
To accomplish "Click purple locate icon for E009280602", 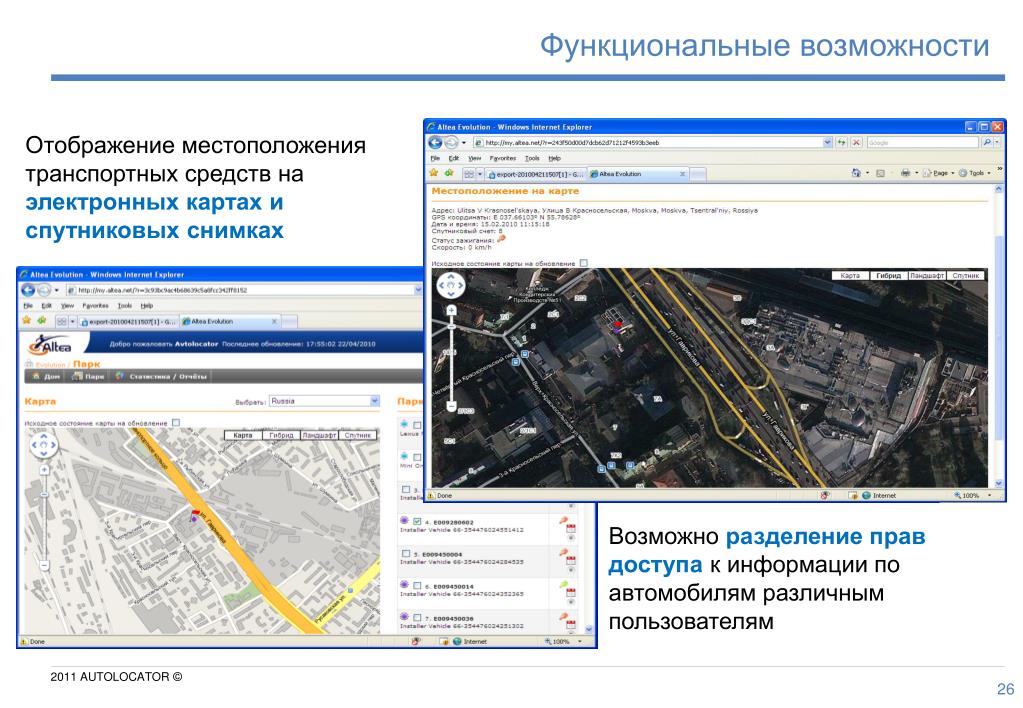I will pos(404,521).
